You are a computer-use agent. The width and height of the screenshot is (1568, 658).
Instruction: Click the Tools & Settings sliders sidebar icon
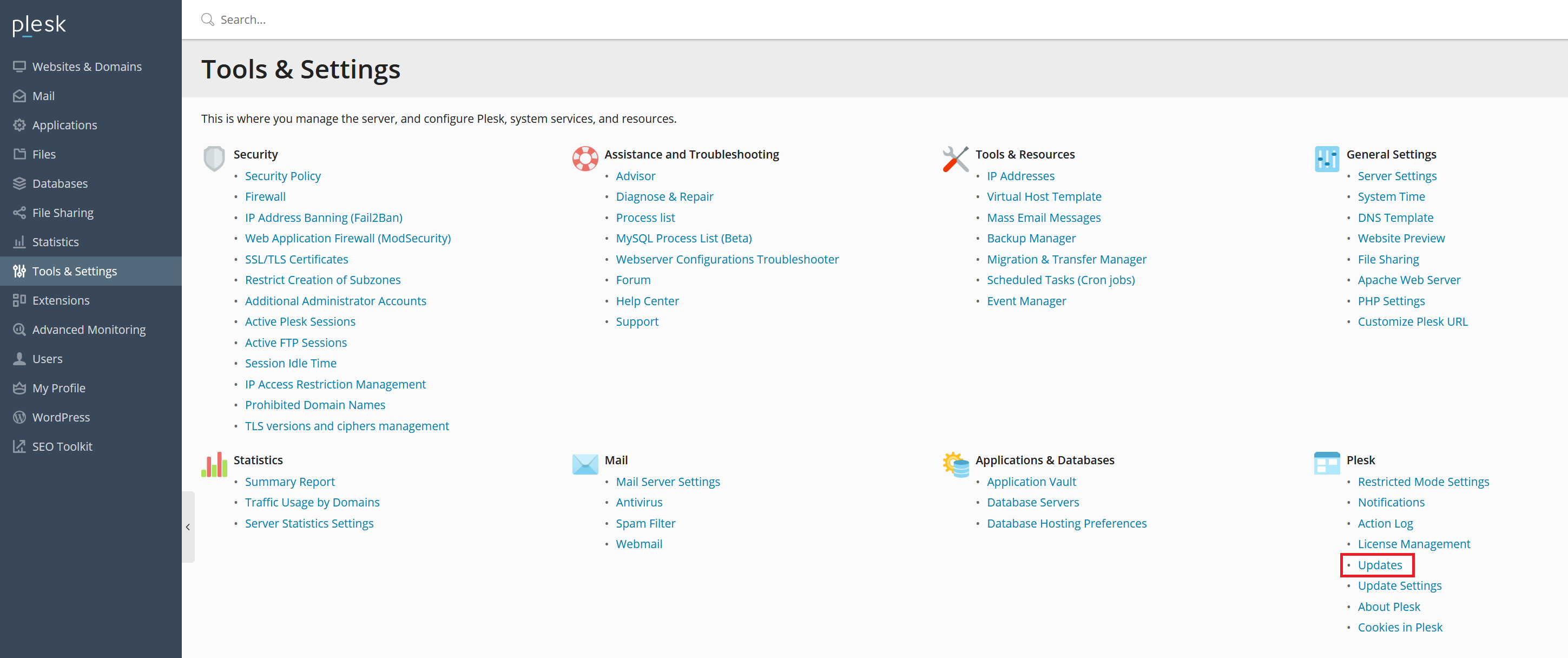(x=19, y=271)
